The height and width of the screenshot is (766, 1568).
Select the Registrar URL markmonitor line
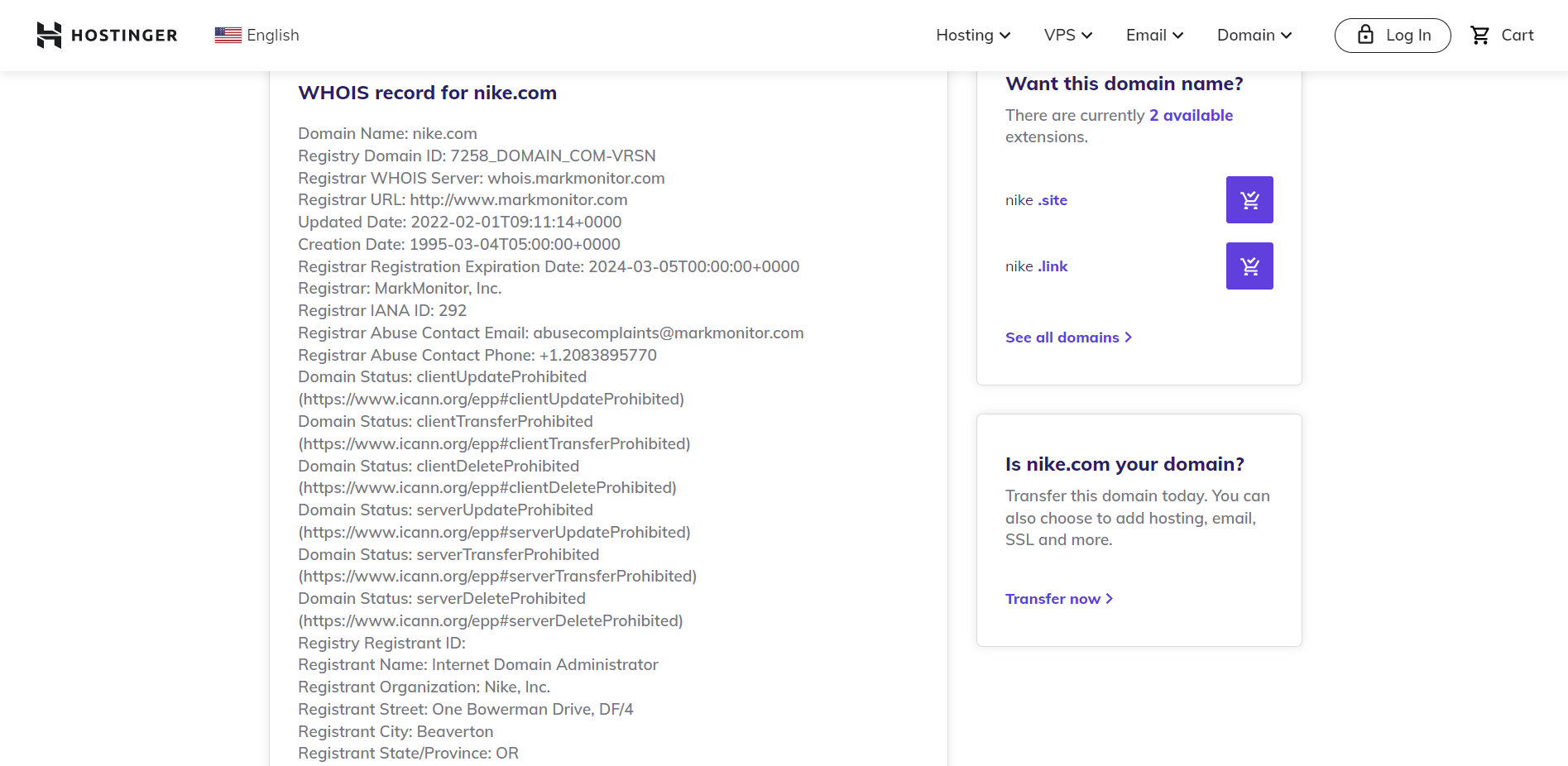(x=463, y=199)
